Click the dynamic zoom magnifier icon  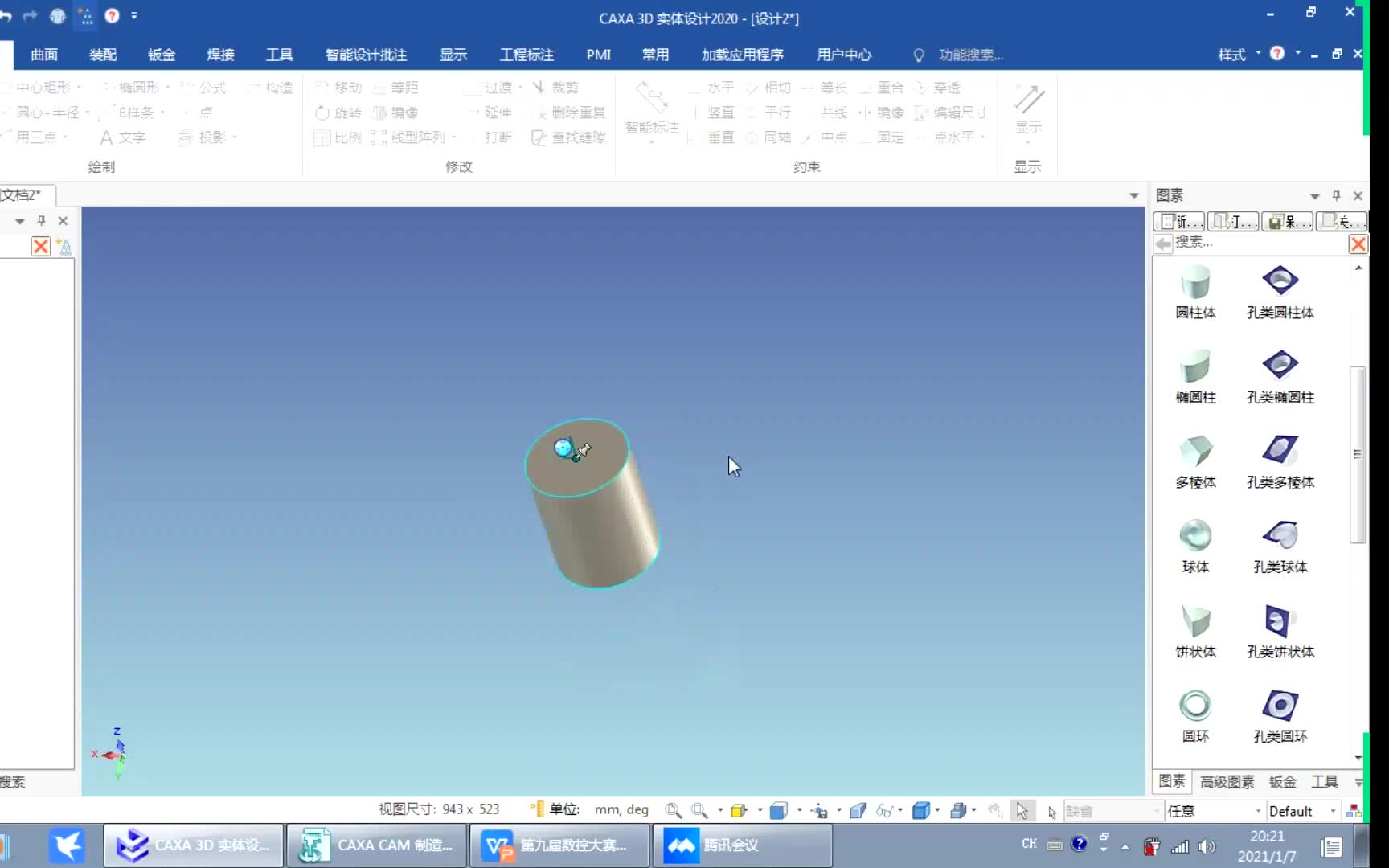700,810
